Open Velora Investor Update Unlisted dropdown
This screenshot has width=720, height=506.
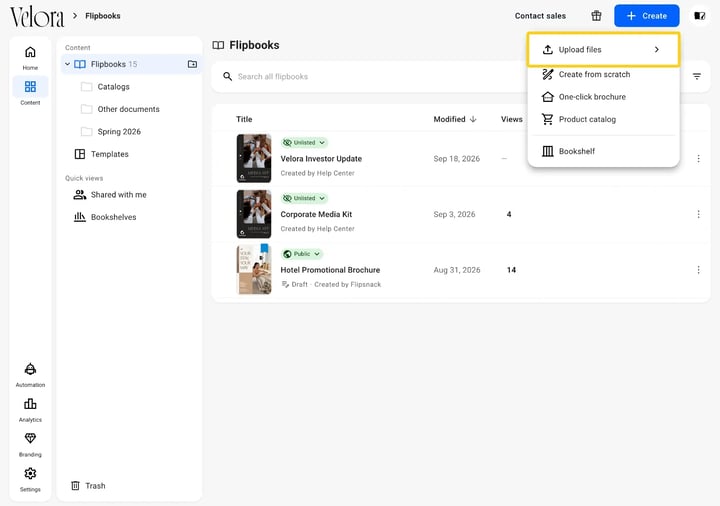click(304, 142)
